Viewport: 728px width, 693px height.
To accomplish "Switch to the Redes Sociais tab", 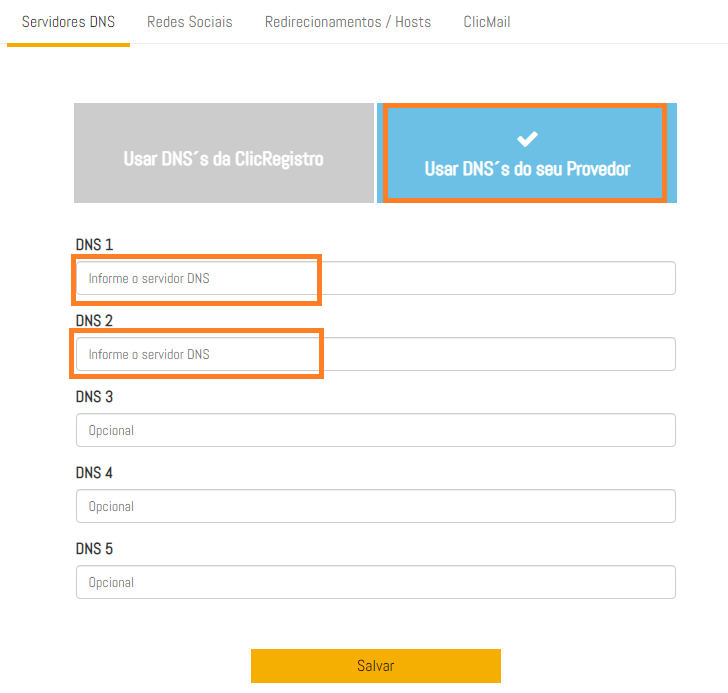I will point(189,21).
